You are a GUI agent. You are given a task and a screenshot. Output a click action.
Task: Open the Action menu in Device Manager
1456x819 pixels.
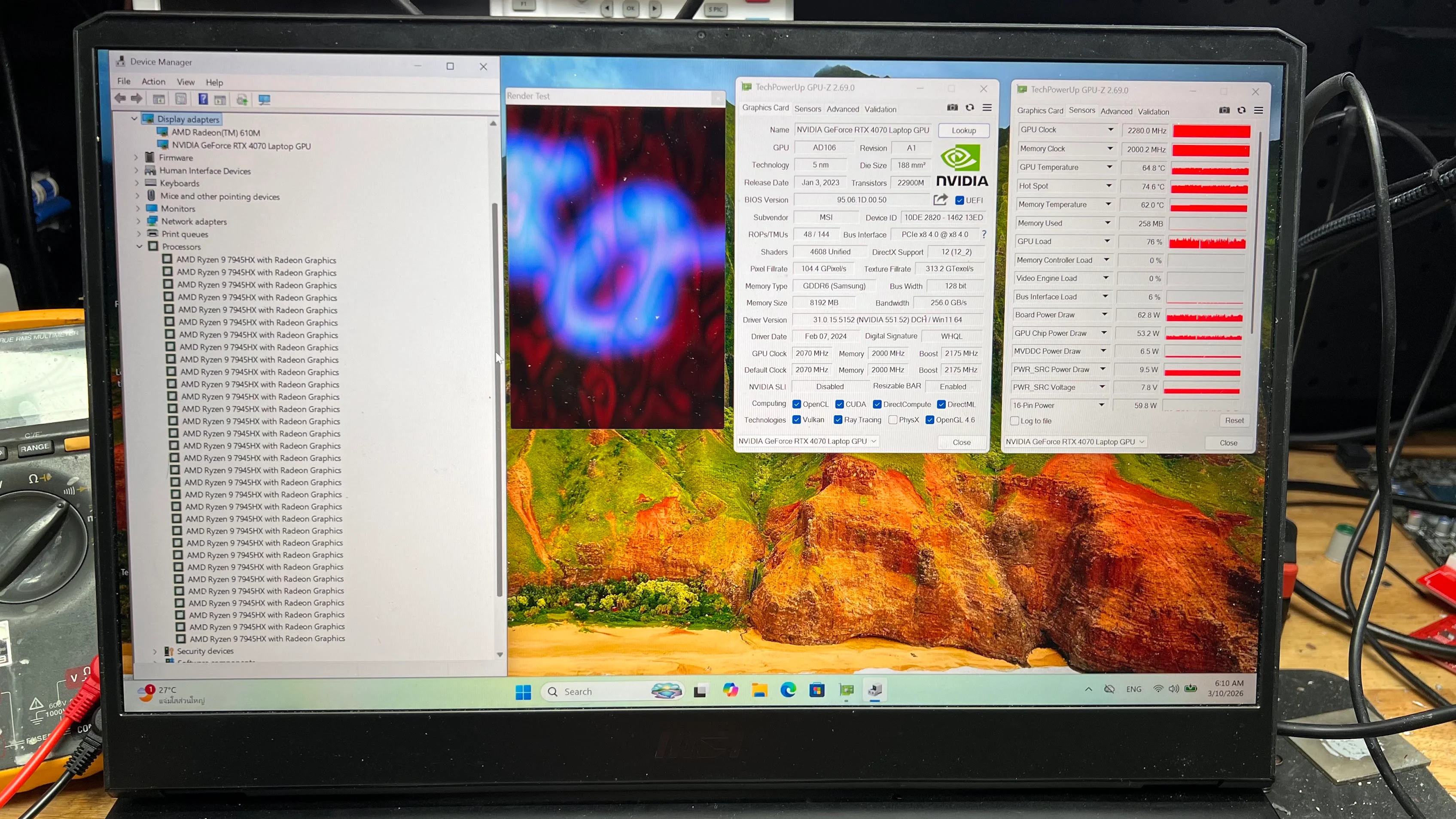click(x=153, y=82)
